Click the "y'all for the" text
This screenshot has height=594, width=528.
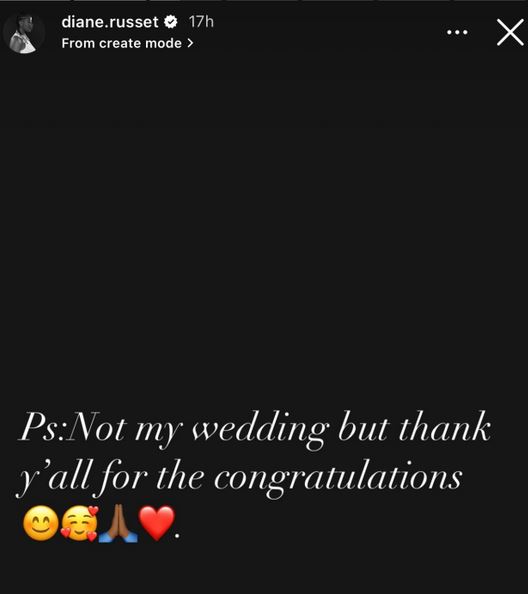click(111, 478)
